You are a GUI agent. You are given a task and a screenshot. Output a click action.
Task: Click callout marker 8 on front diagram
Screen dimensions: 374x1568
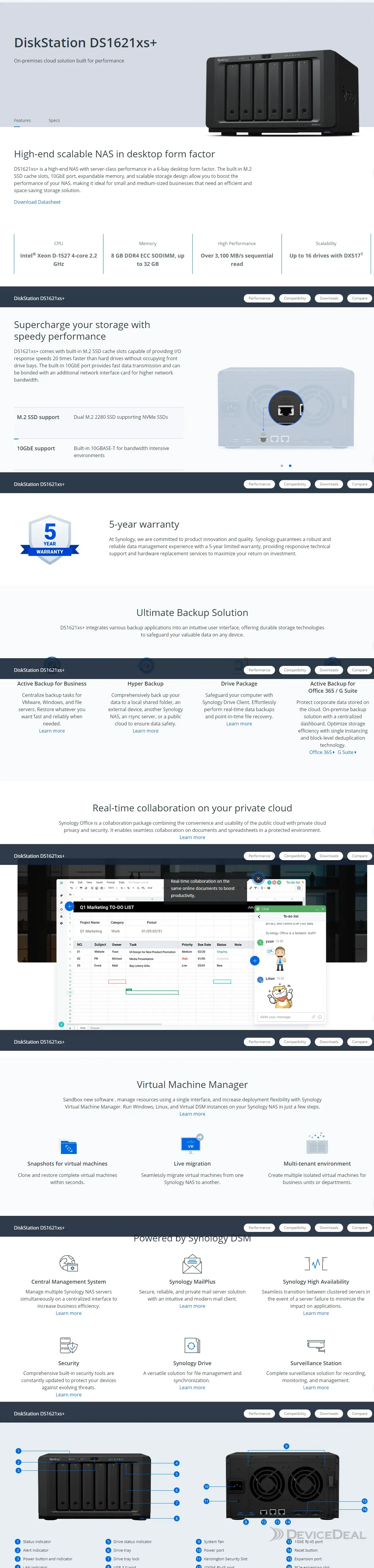click(177, 1518)
